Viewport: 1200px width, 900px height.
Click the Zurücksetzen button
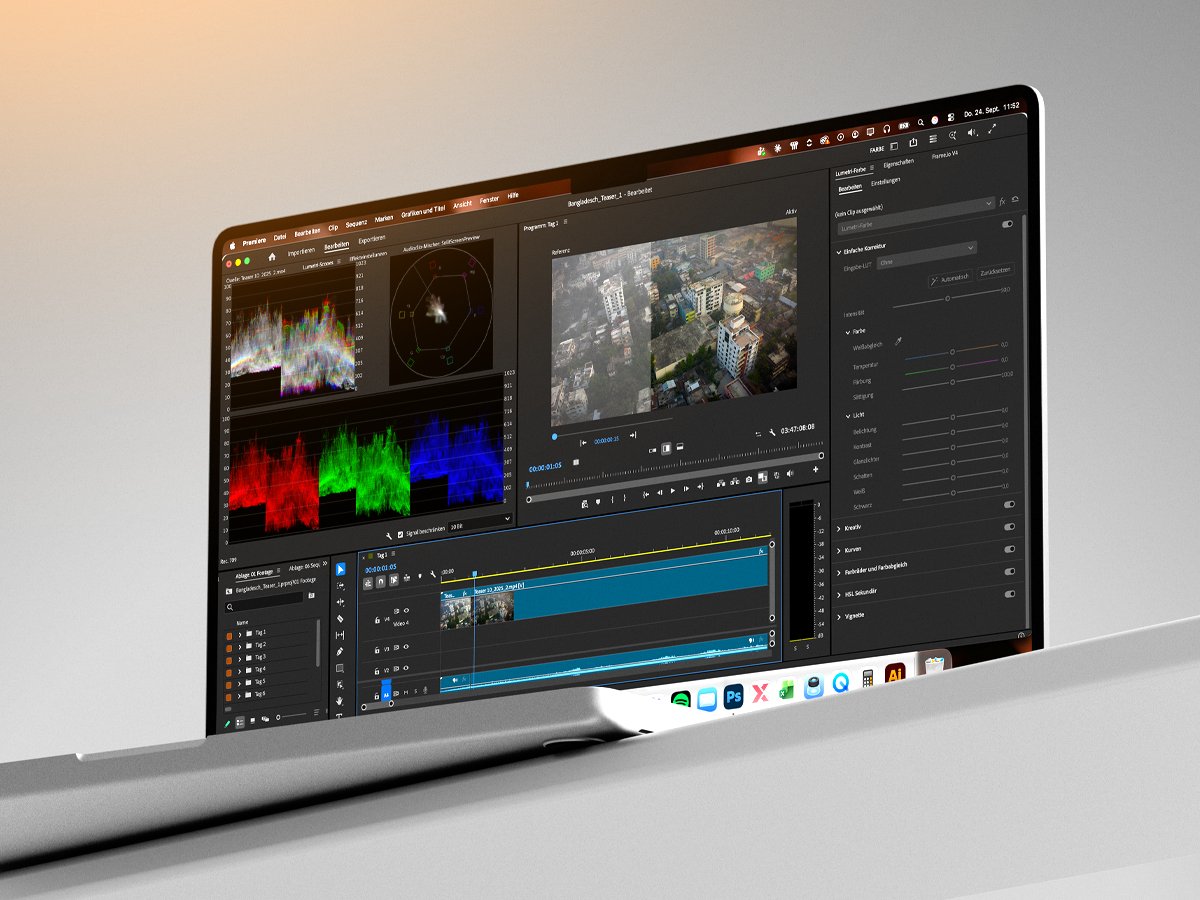point(996,271)
